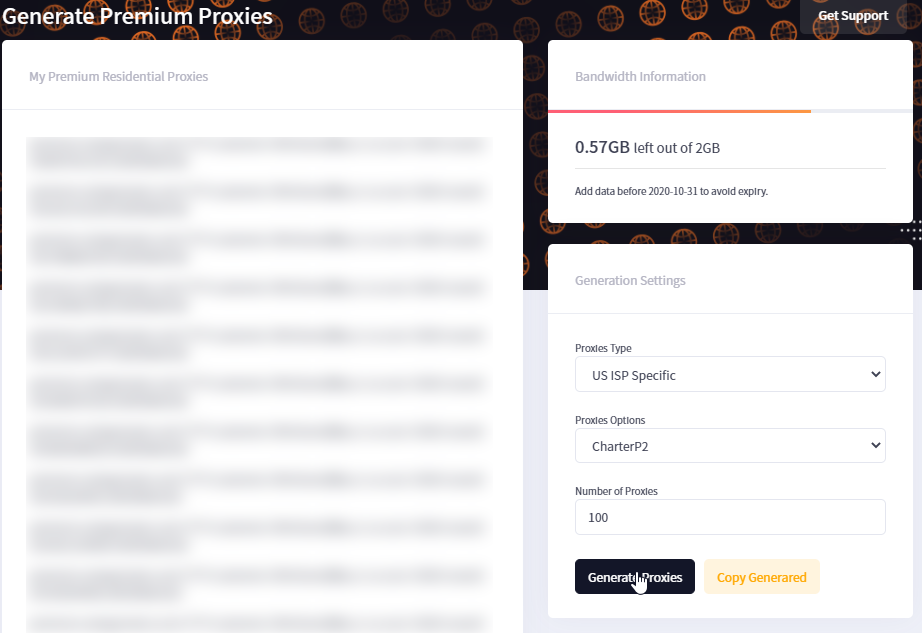Focus the Number of Proxies field
Screen dimensions: 922x633
[x=730, y=517]
